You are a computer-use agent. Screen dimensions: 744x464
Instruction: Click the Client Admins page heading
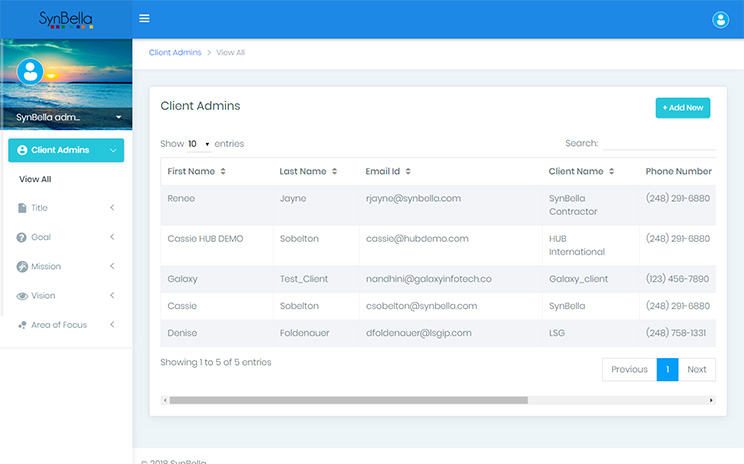tap(200, 106)
